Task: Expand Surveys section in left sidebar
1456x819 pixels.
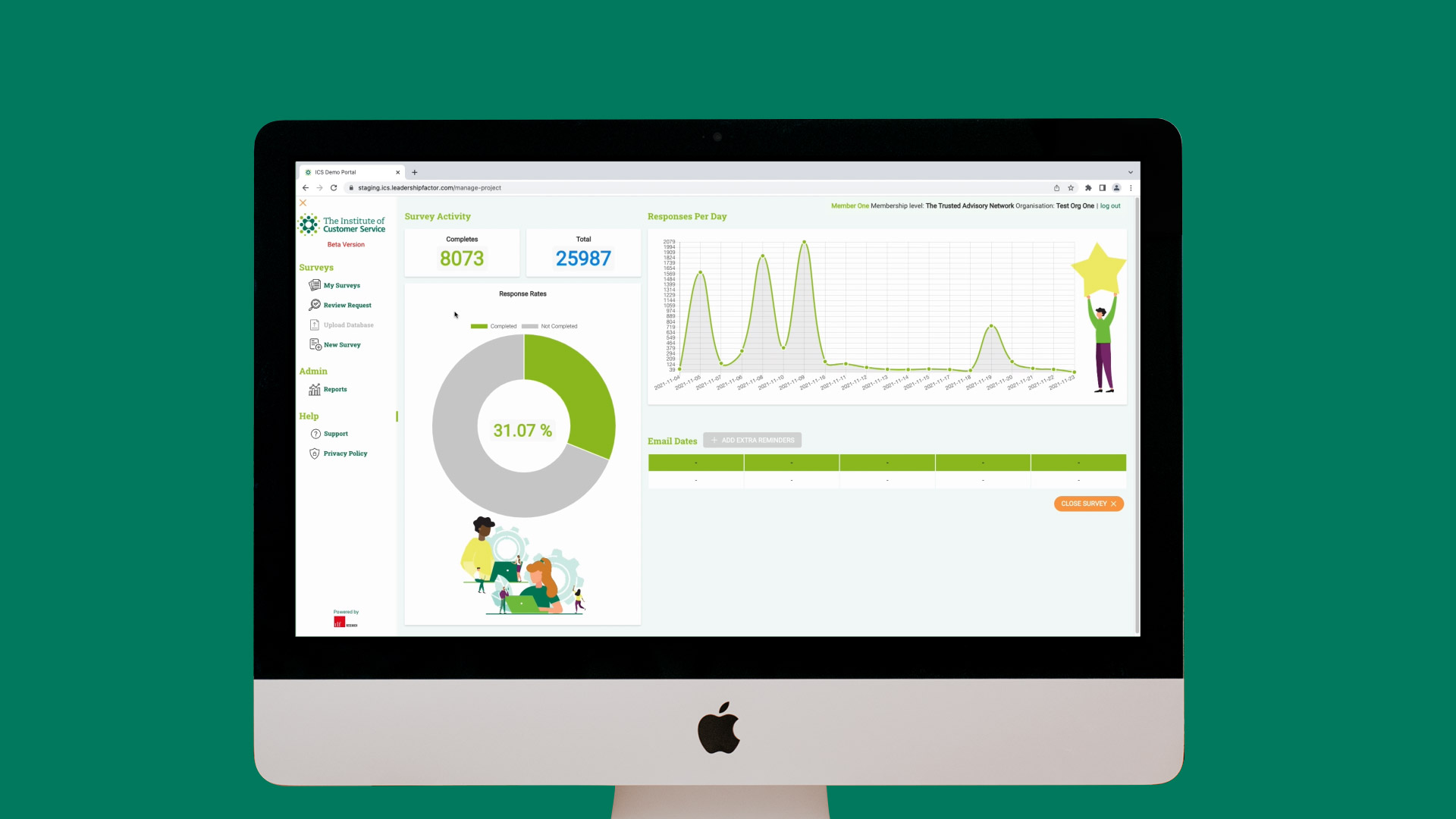Action: point(316,267)
